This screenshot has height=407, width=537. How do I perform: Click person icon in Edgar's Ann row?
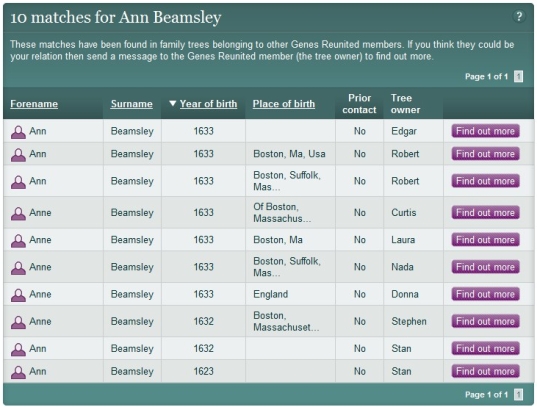18,132
